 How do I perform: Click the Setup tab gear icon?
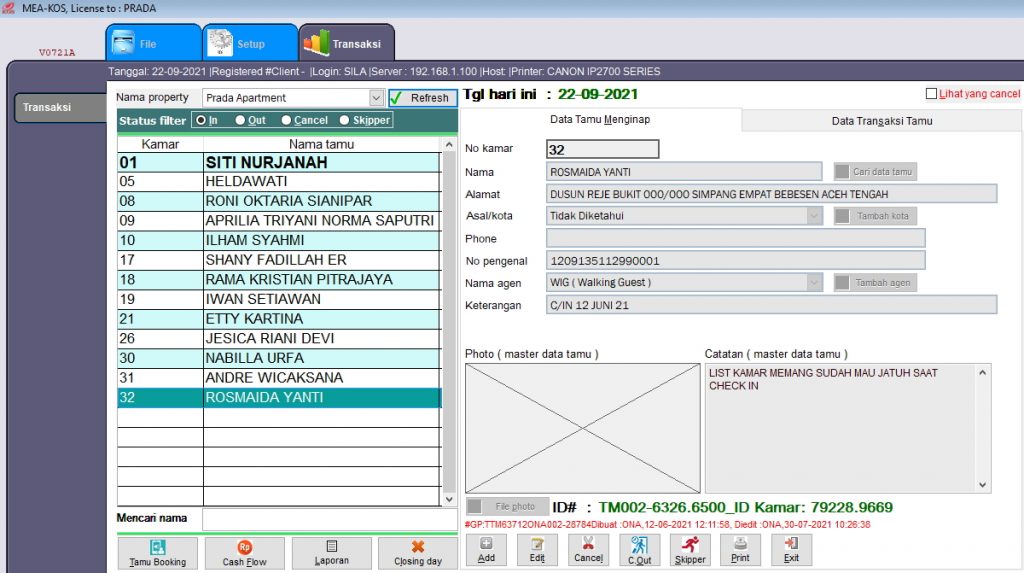[220, 43]
